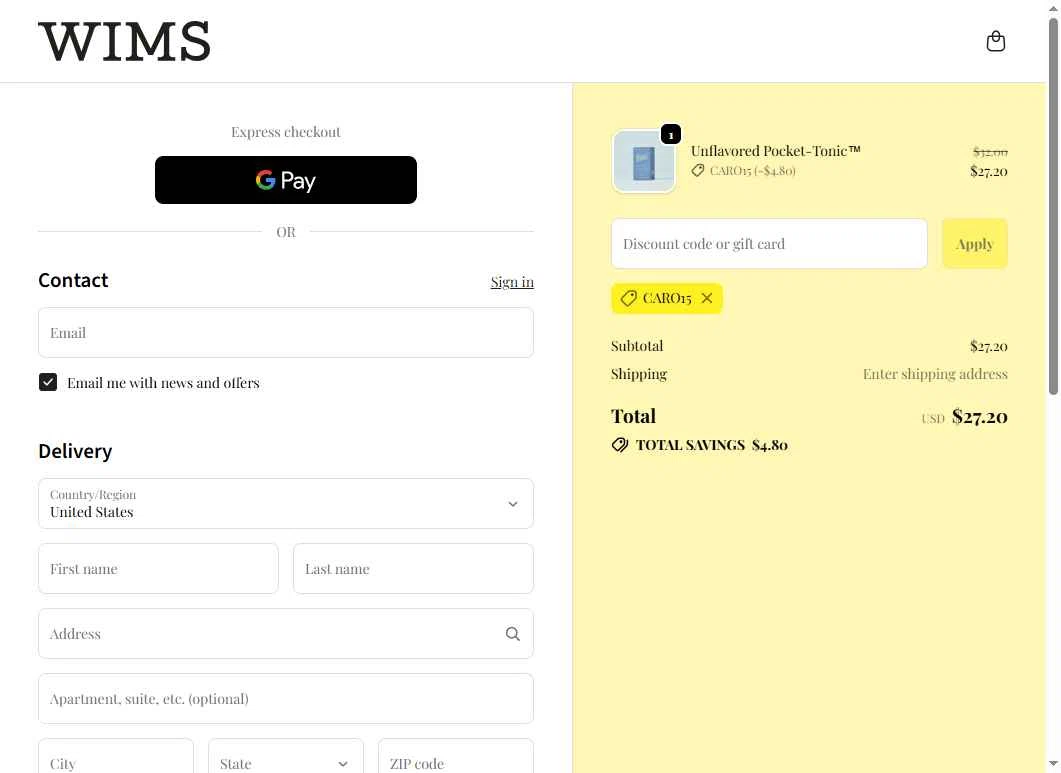Focus the City field
This screenshot has width=1061, height=773.
116,757
